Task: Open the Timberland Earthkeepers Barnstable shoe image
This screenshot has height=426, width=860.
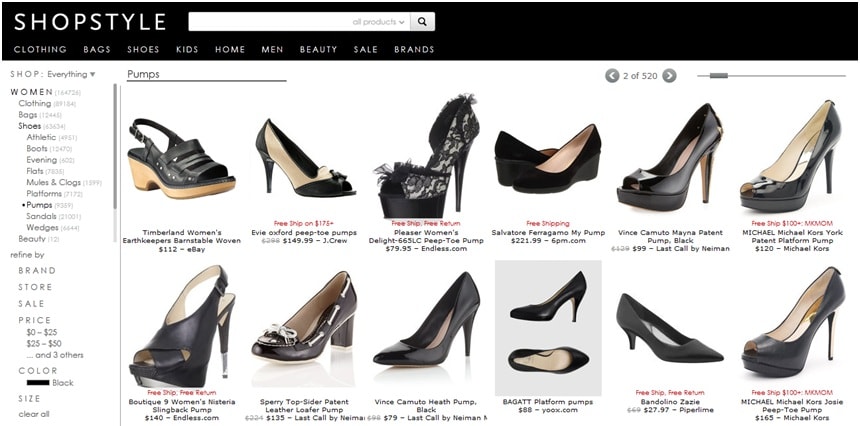Action: click(x=182, y=160)
